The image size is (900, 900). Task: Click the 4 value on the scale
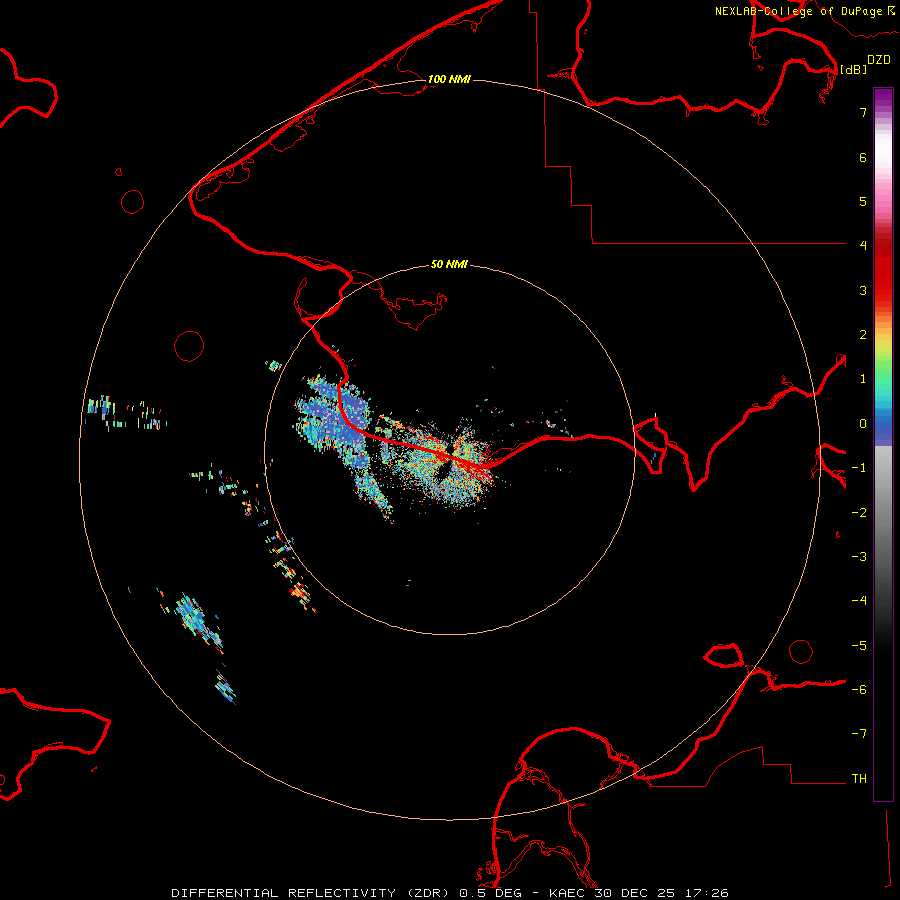pos(863,246)
